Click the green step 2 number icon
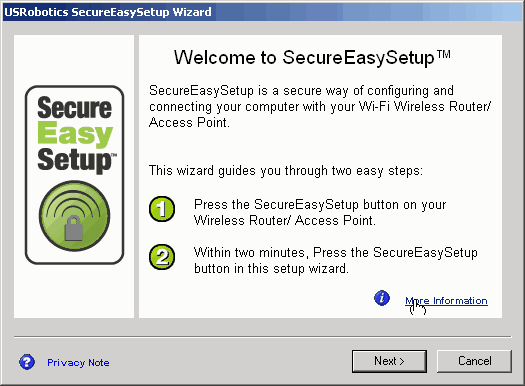The width and height of the screenshot is (525, 386). pos(162,257)
